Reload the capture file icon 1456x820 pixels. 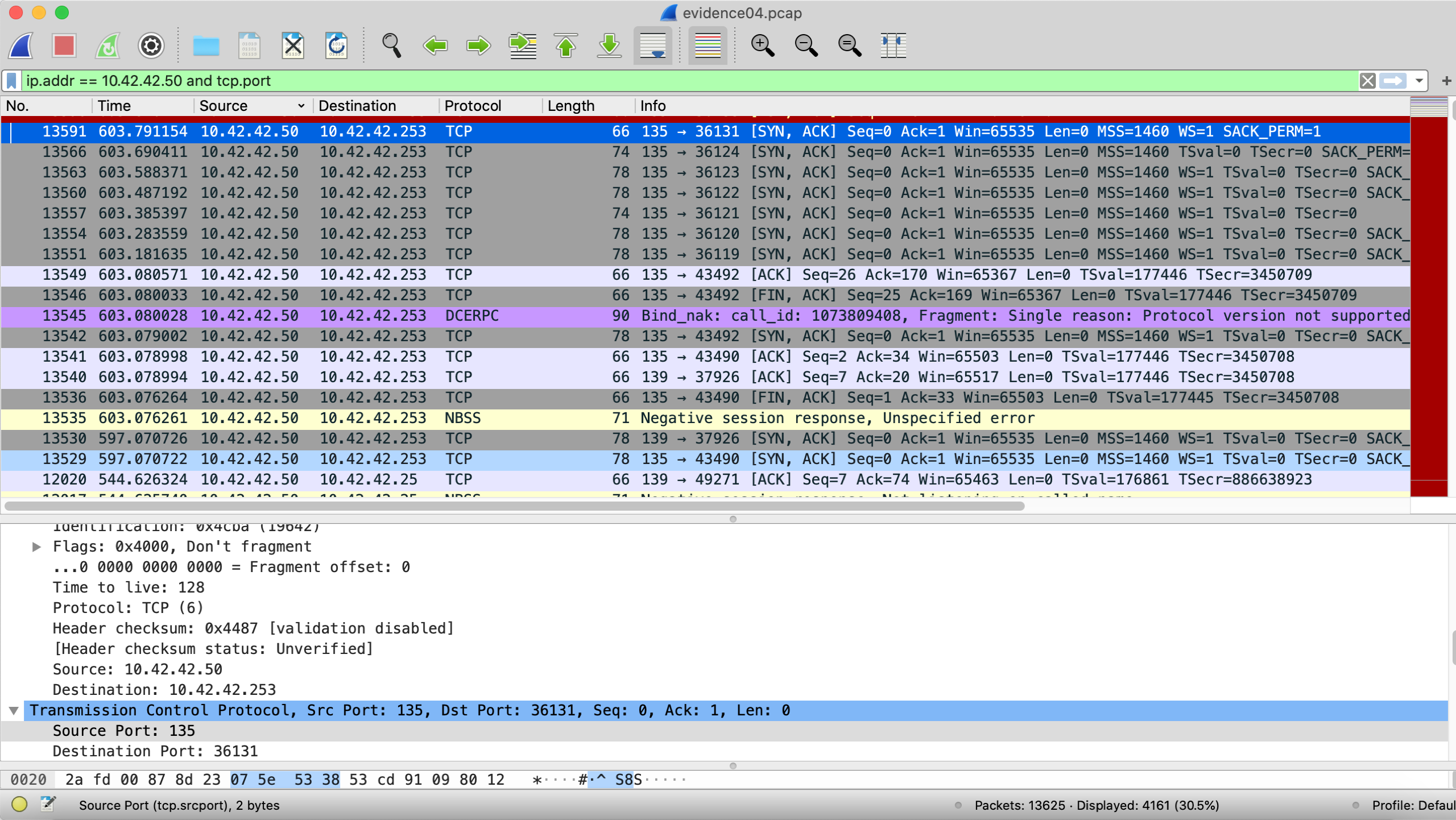click(336, 45)
